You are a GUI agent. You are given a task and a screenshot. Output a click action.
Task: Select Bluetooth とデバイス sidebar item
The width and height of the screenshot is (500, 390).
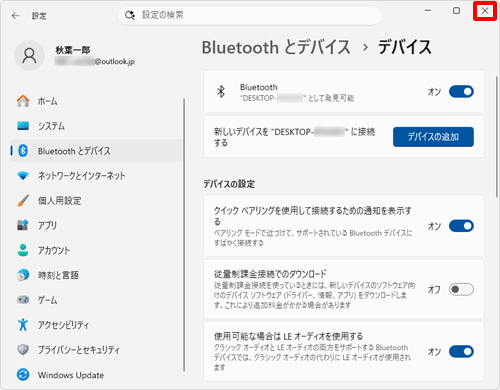97,151
